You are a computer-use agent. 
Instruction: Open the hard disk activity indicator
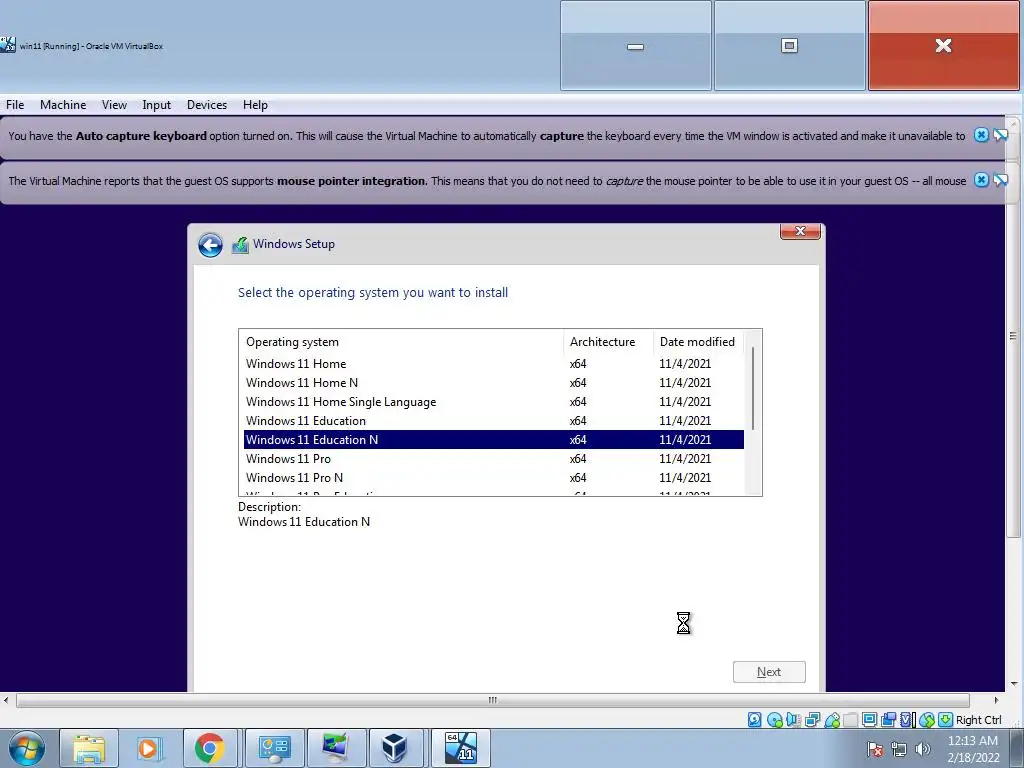[754, 720]
